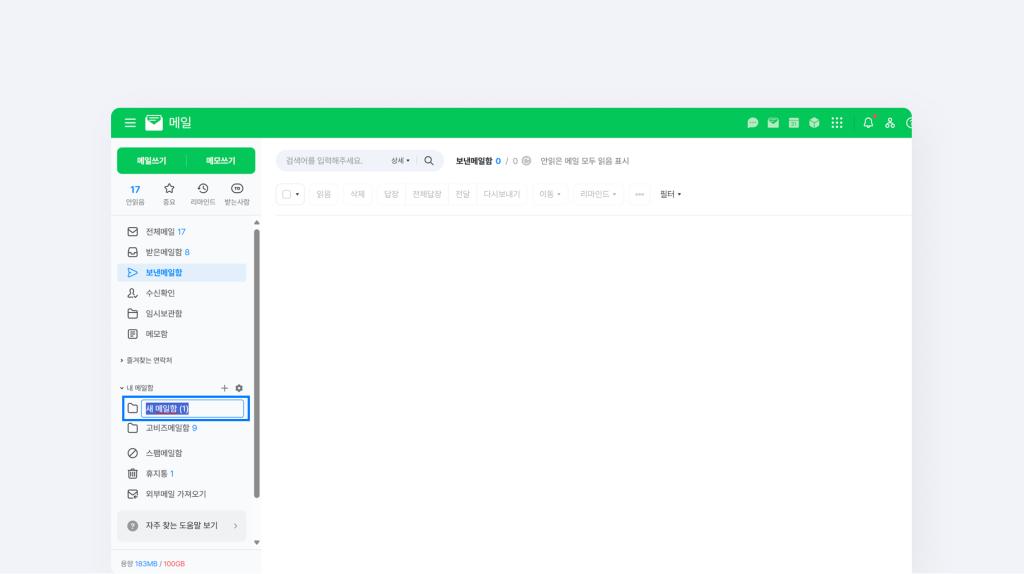Go to the 휴지통 trash folder
Viewport: 1024px width, 574px height.
click(x=156, y=474)
